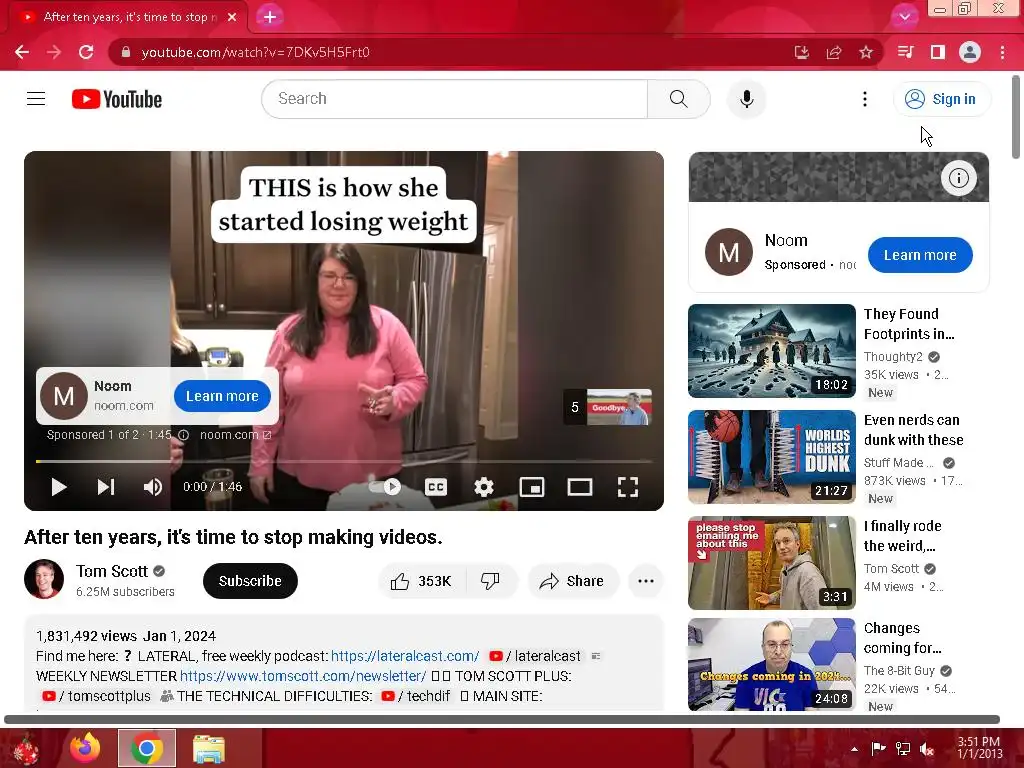The width and height of the screenshot is (1024, 768).
Task: Click the horizontal page scrollbar
Action: [x=502, y=719]
